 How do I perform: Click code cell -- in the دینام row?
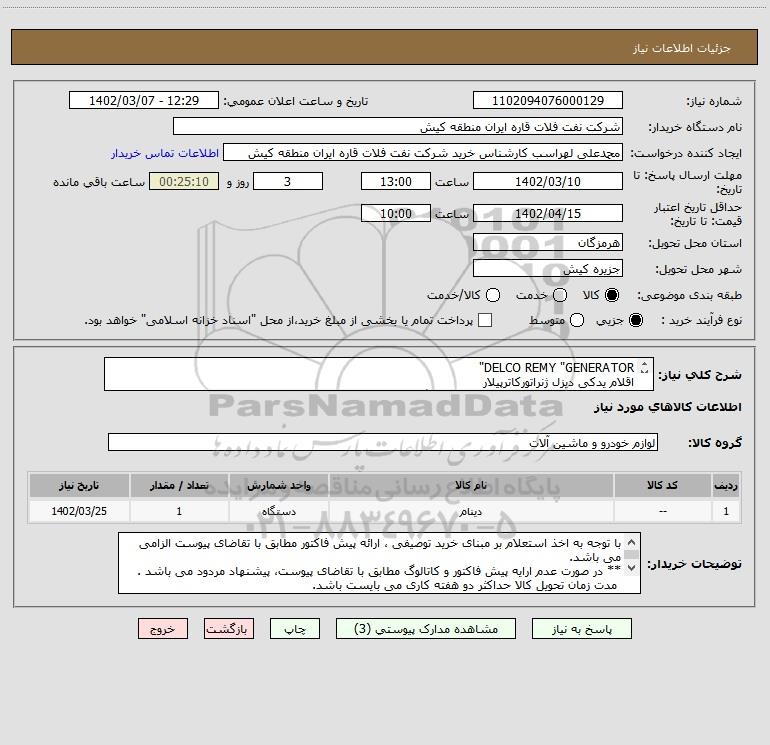[x=662, y=511]
